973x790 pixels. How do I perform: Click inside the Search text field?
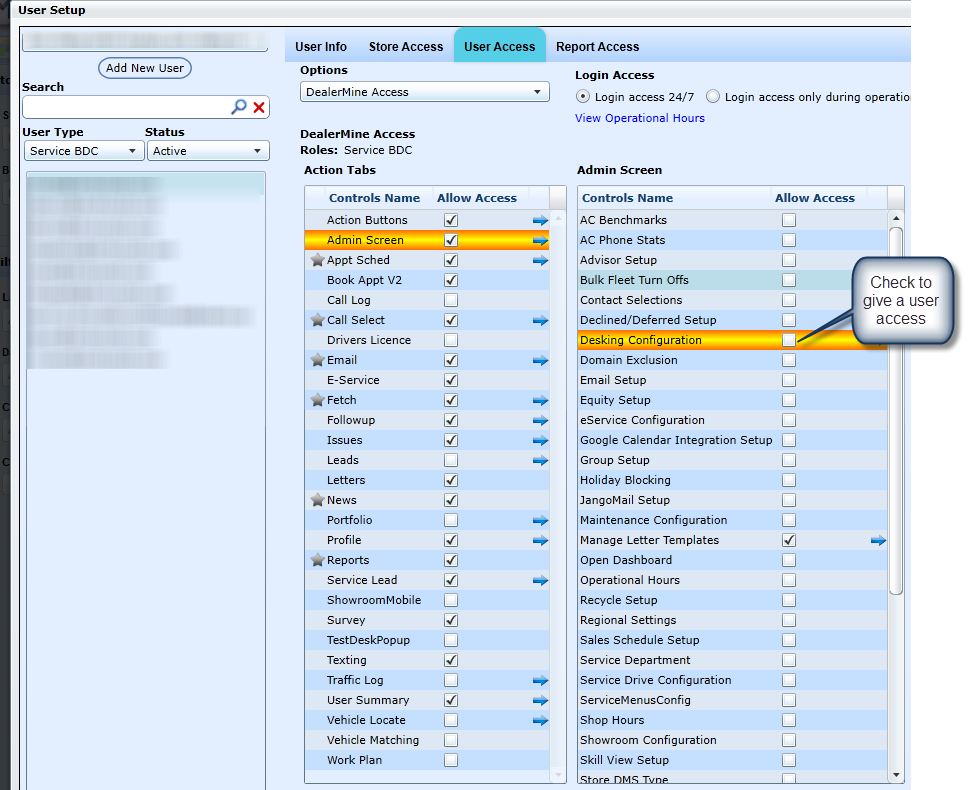125,107
